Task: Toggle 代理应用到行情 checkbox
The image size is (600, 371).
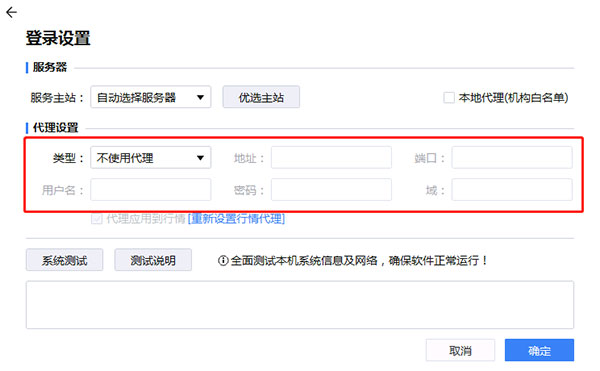Action: coord(96,219)
